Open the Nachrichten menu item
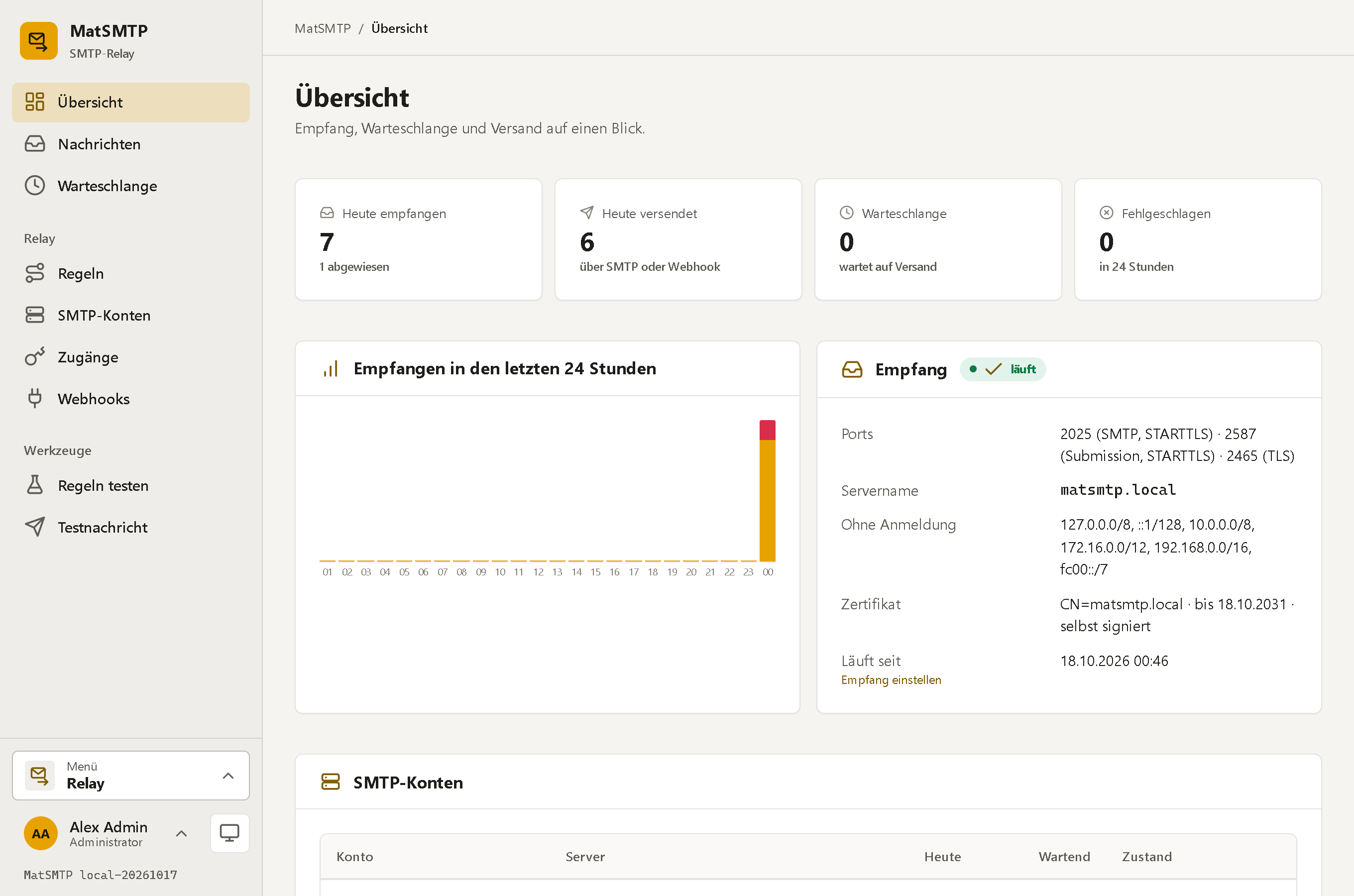This screenshot has width=1354, height=896. tap(131, 144)
